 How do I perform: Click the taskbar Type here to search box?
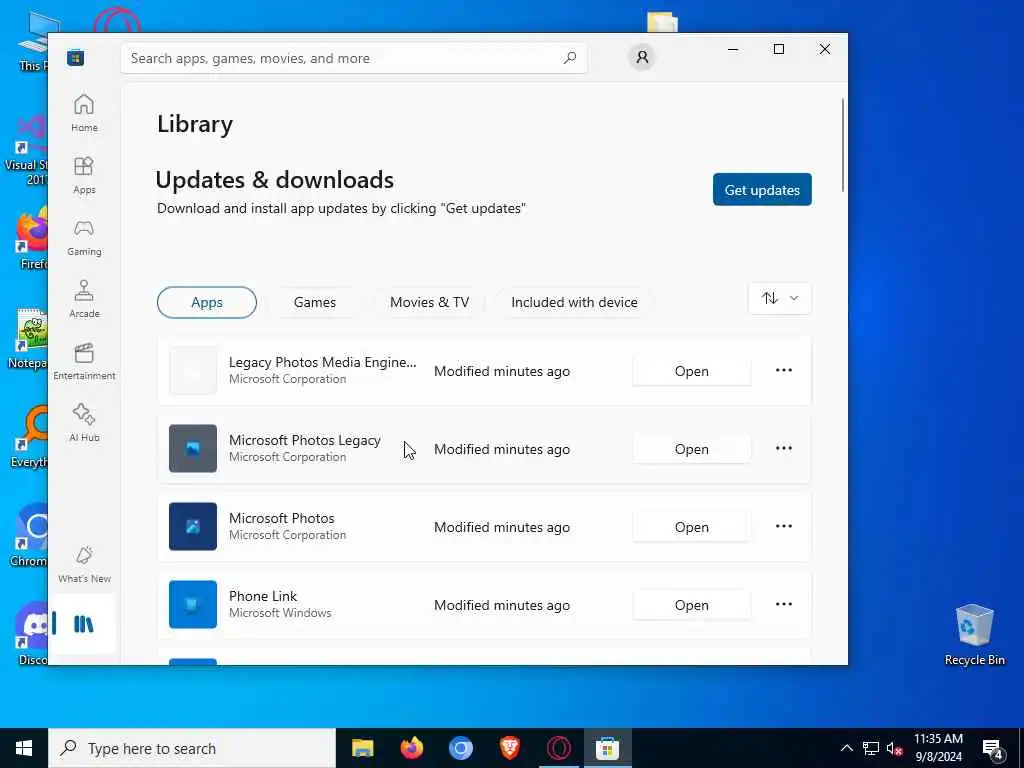click(x=192, y=748)
